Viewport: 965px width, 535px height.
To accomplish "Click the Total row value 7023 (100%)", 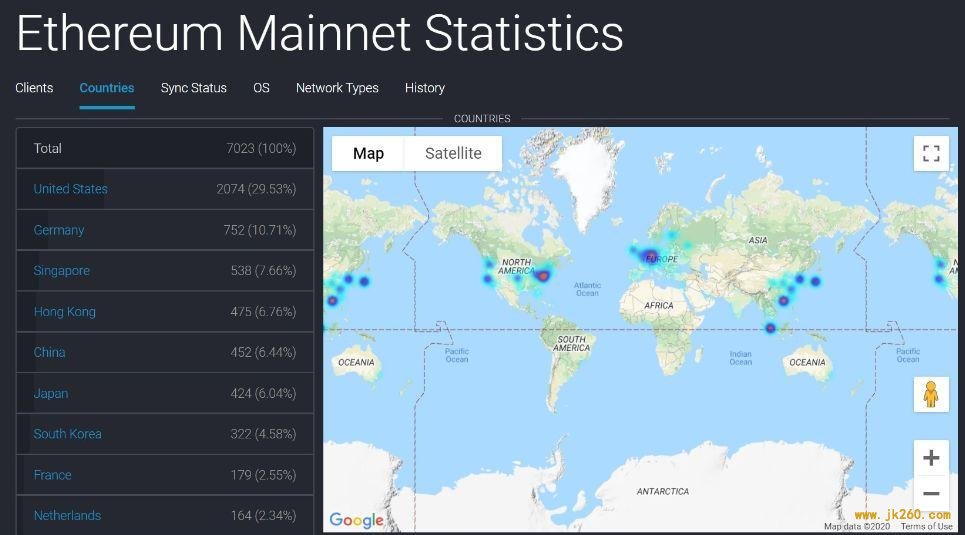I will point(261,148).
